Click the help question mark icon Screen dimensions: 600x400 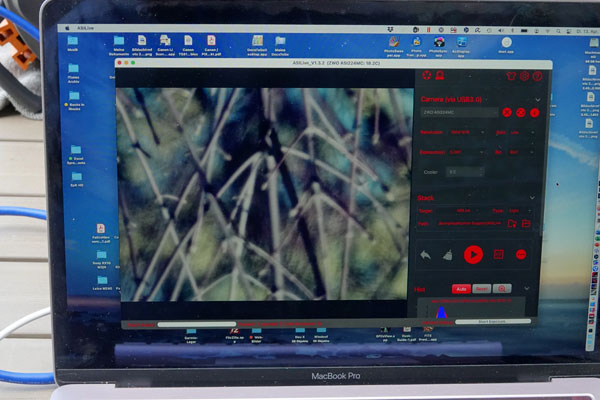click(537, 76)
